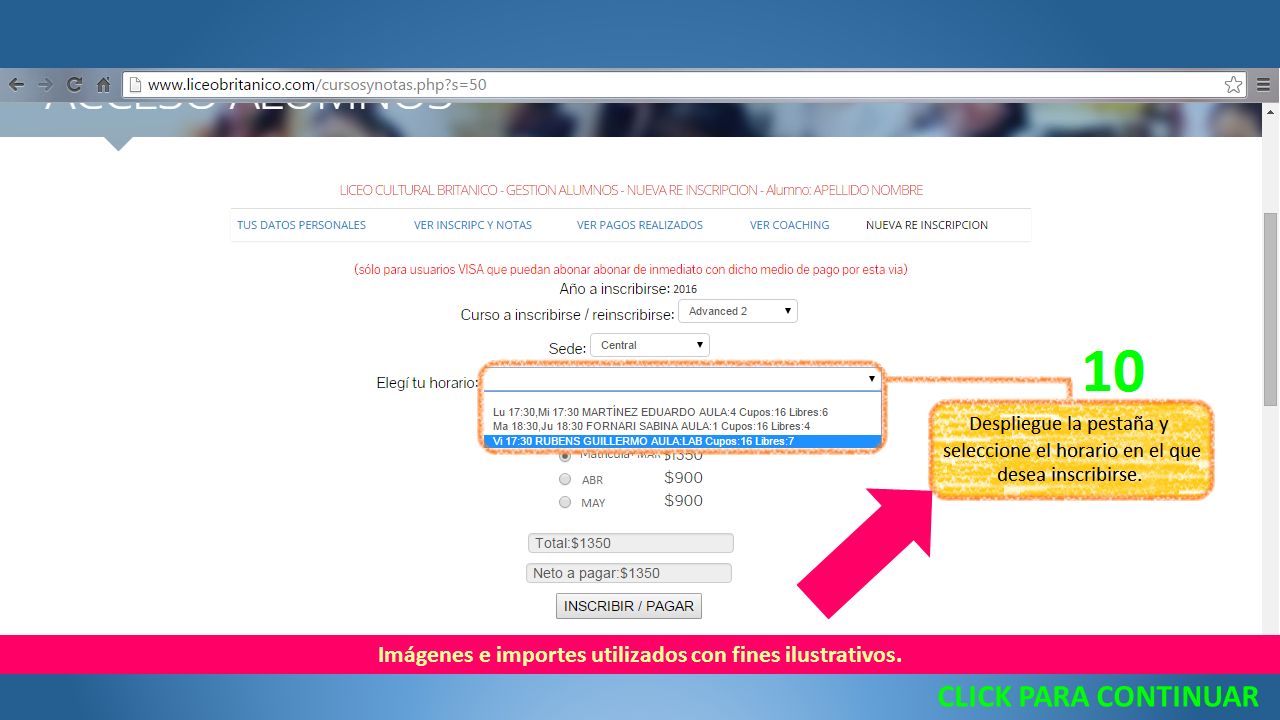
Task: Switch to VER INSCRIPC Y NOTAS tab
Action: pos(473,225)
